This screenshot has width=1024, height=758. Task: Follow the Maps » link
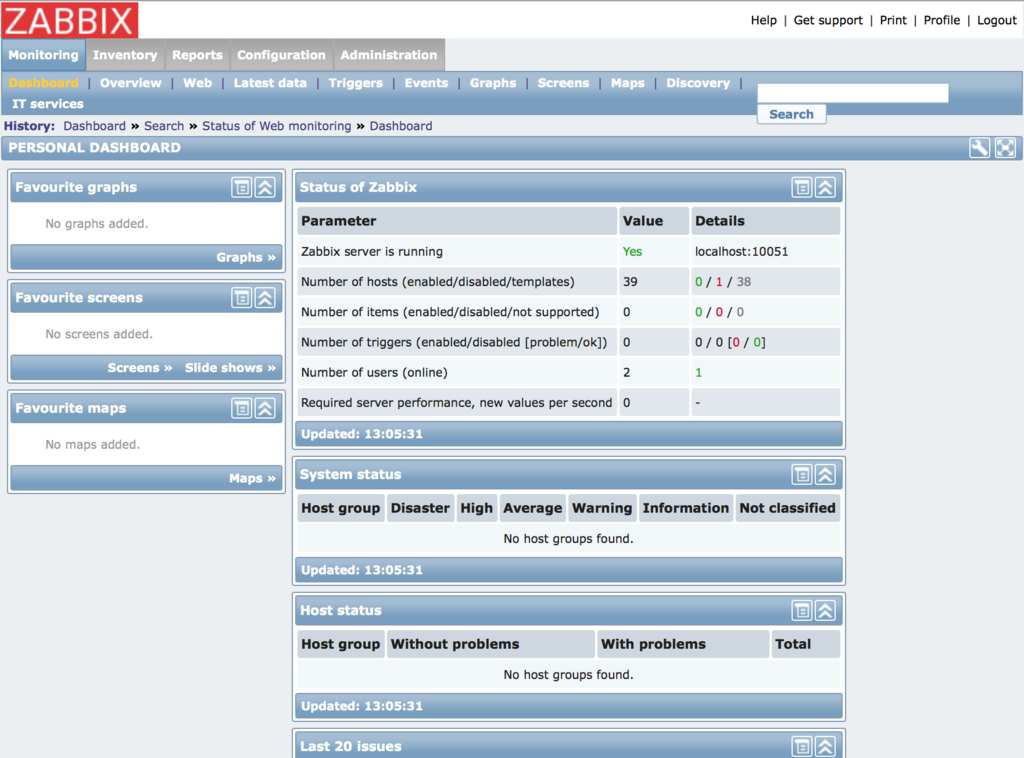click(252, 478)
